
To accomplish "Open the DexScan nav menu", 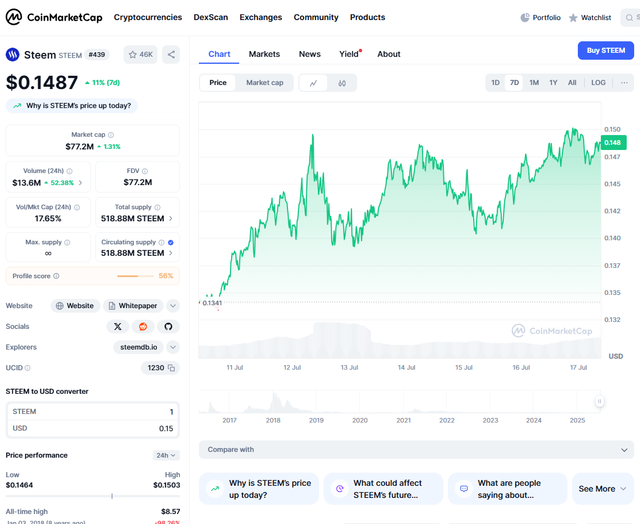I will click(x=211, y=17).
